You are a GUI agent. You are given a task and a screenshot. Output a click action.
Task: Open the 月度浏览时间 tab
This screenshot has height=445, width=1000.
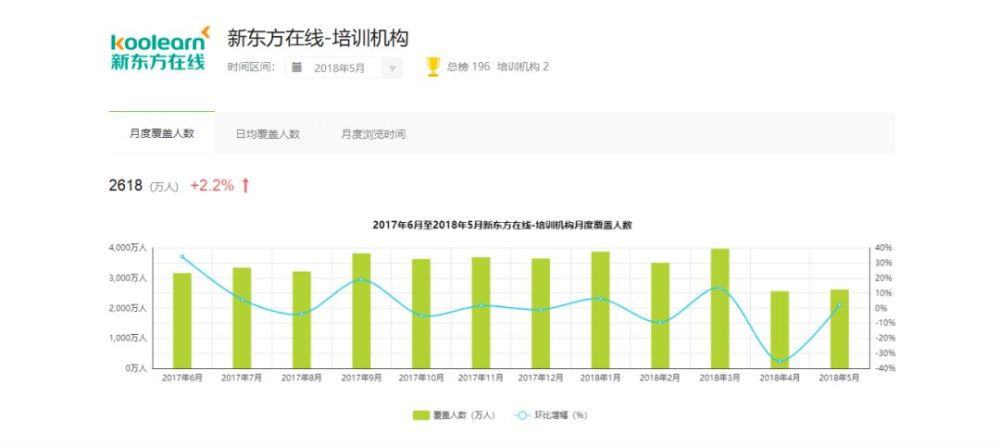coord(373,135)
